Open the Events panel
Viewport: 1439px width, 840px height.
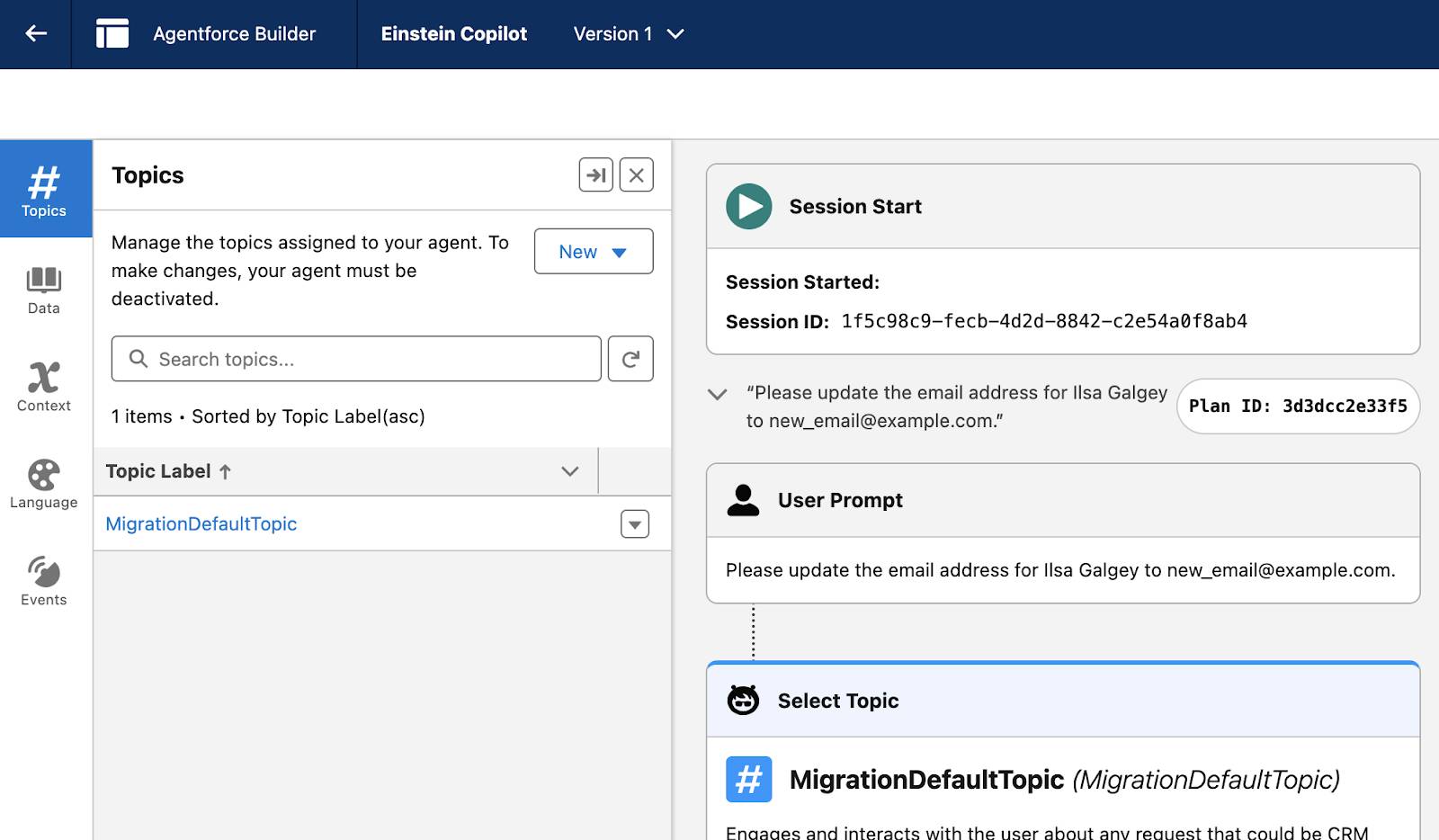coord(44,581)
